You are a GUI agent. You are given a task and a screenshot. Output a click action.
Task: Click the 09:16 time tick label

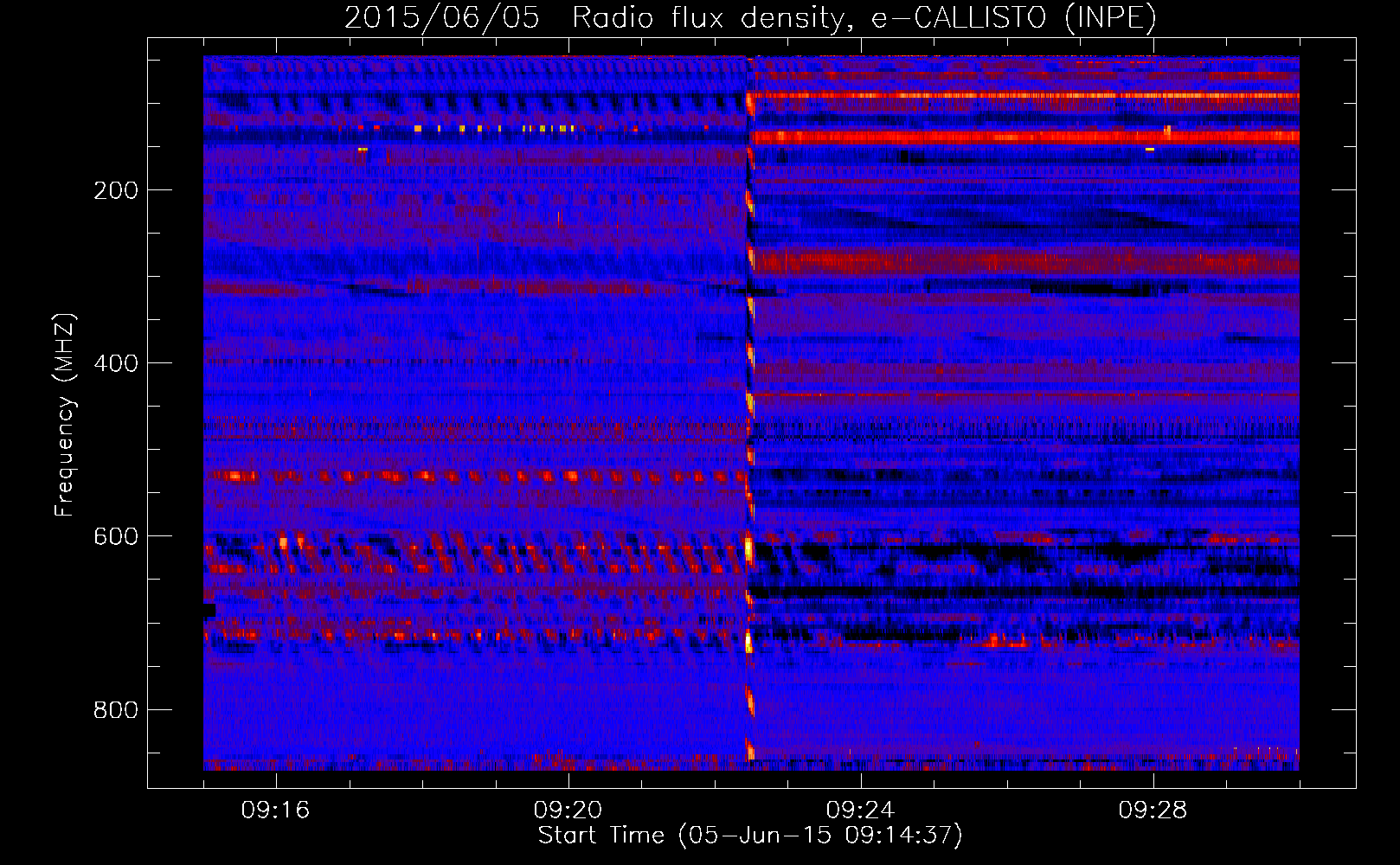coord(276,810)
